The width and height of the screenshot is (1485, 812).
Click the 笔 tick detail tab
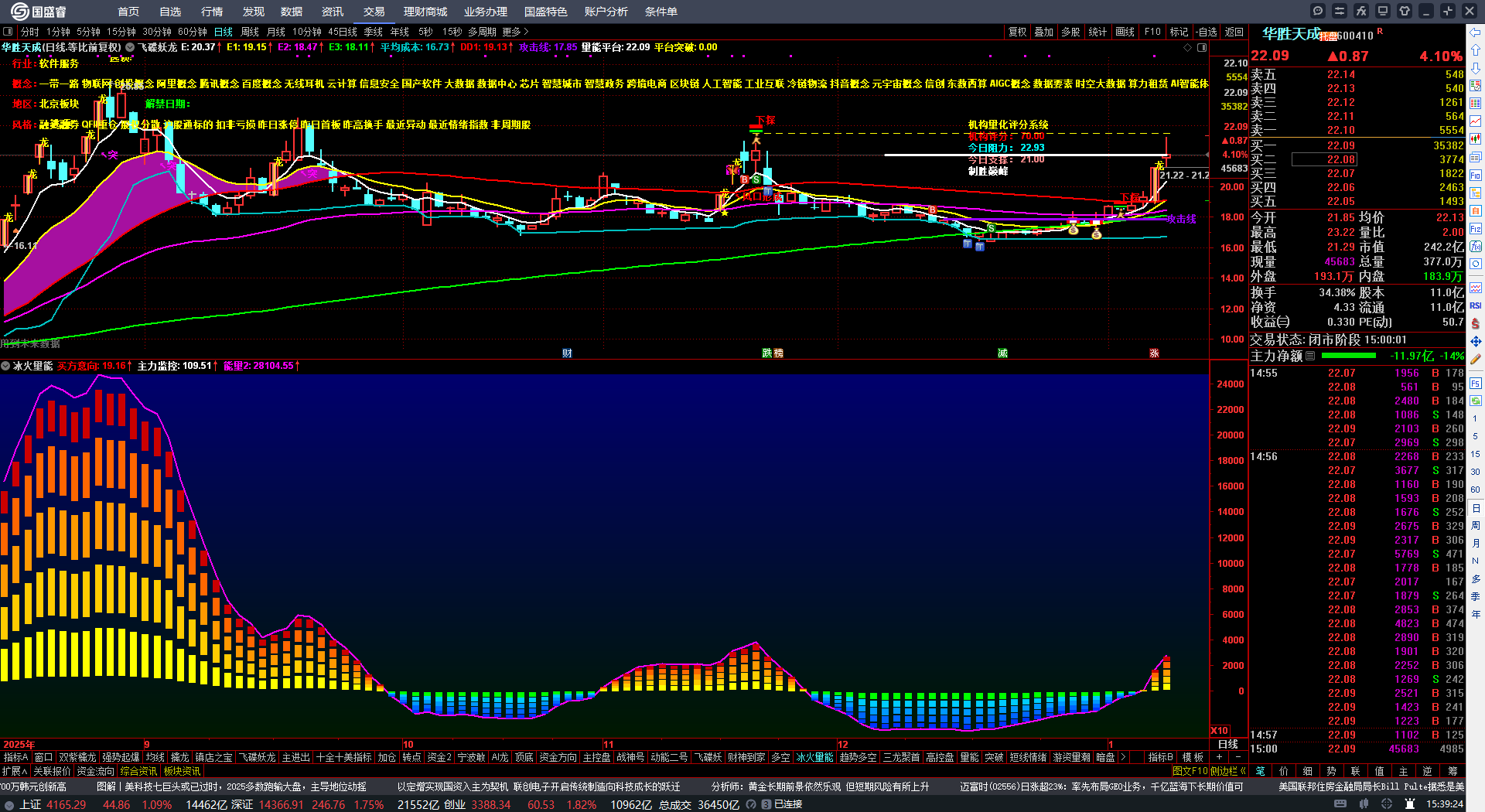pos(1260,771)
